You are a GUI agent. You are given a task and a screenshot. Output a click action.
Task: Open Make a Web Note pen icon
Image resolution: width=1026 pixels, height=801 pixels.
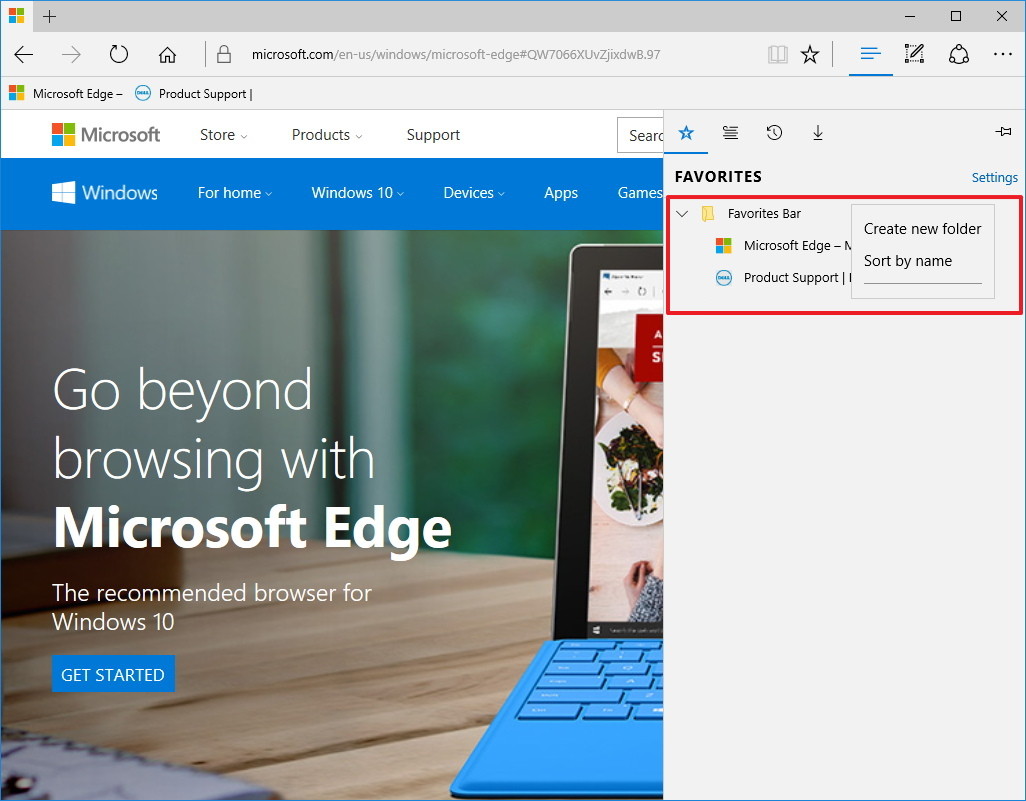pos(914,54)
